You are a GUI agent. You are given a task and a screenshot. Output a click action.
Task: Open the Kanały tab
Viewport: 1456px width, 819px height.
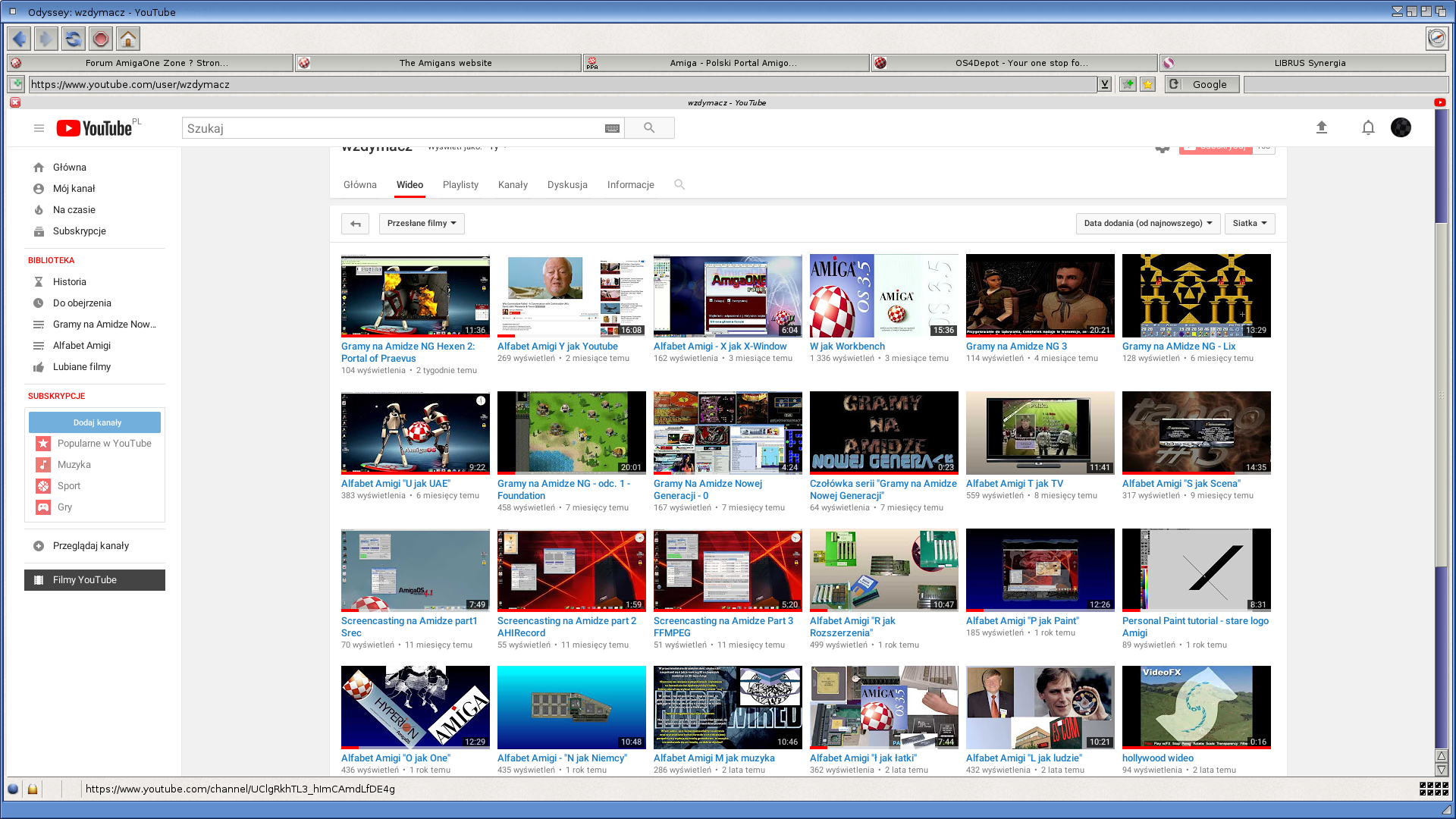click(x=513, y=184)
